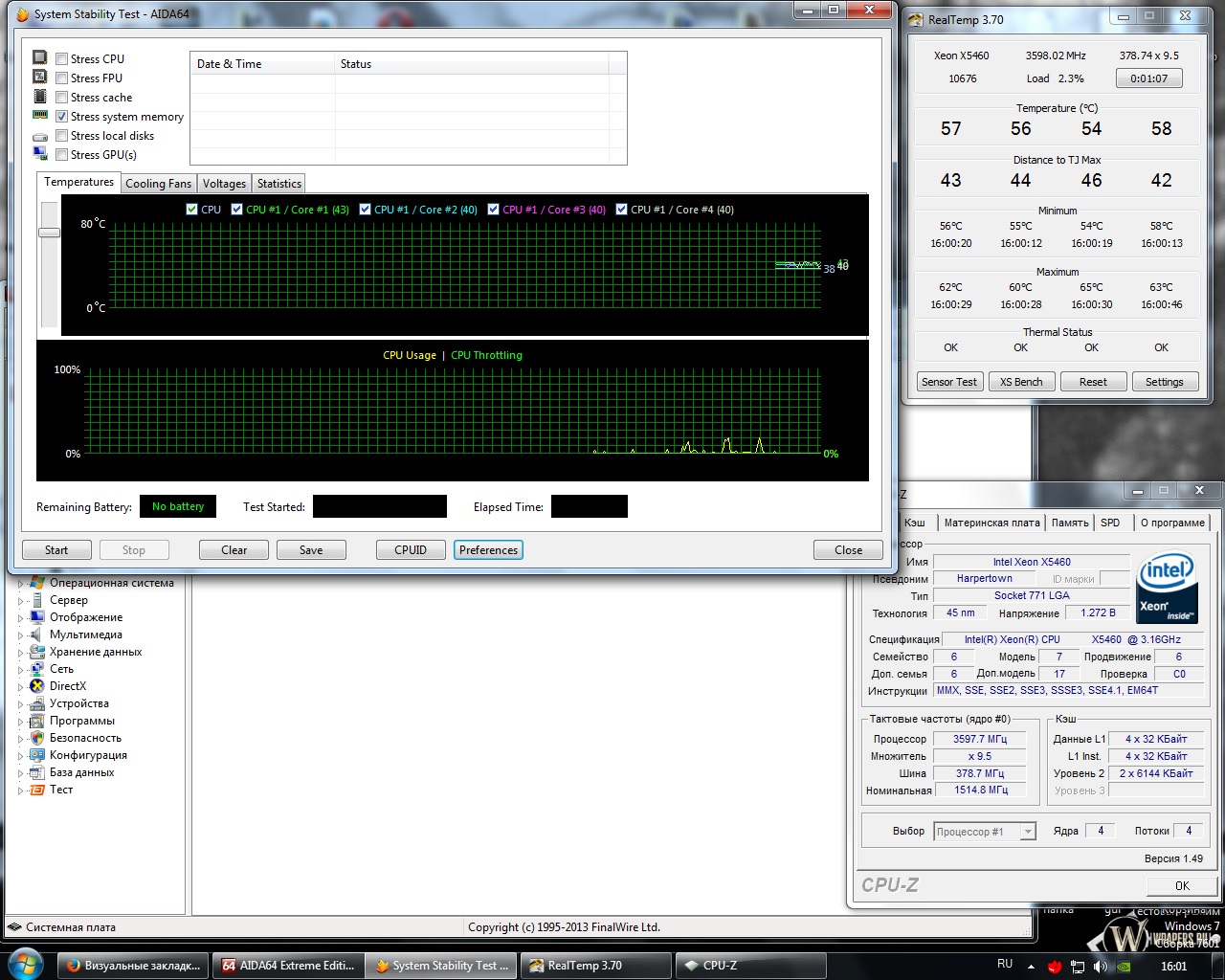Click Sensor Test in RealTemp
The image size is (1225, 980).
click(x=949, y=382)
